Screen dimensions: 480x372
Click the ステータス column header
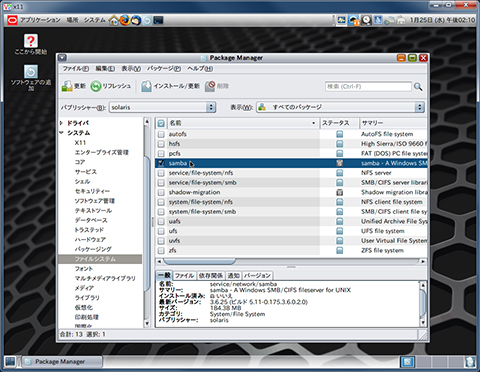coord(339,123)
